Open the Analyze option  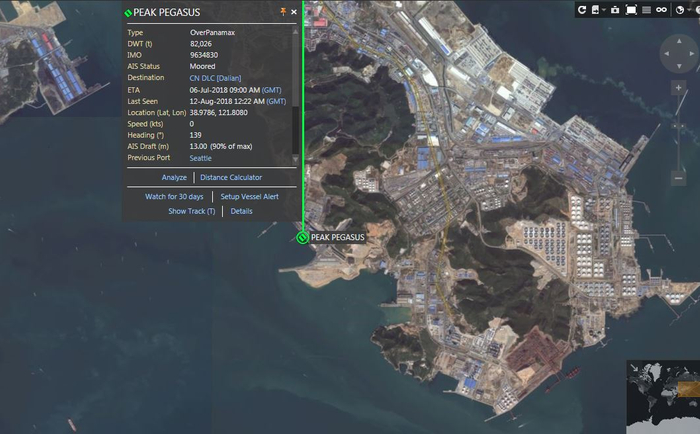(174, 177)
